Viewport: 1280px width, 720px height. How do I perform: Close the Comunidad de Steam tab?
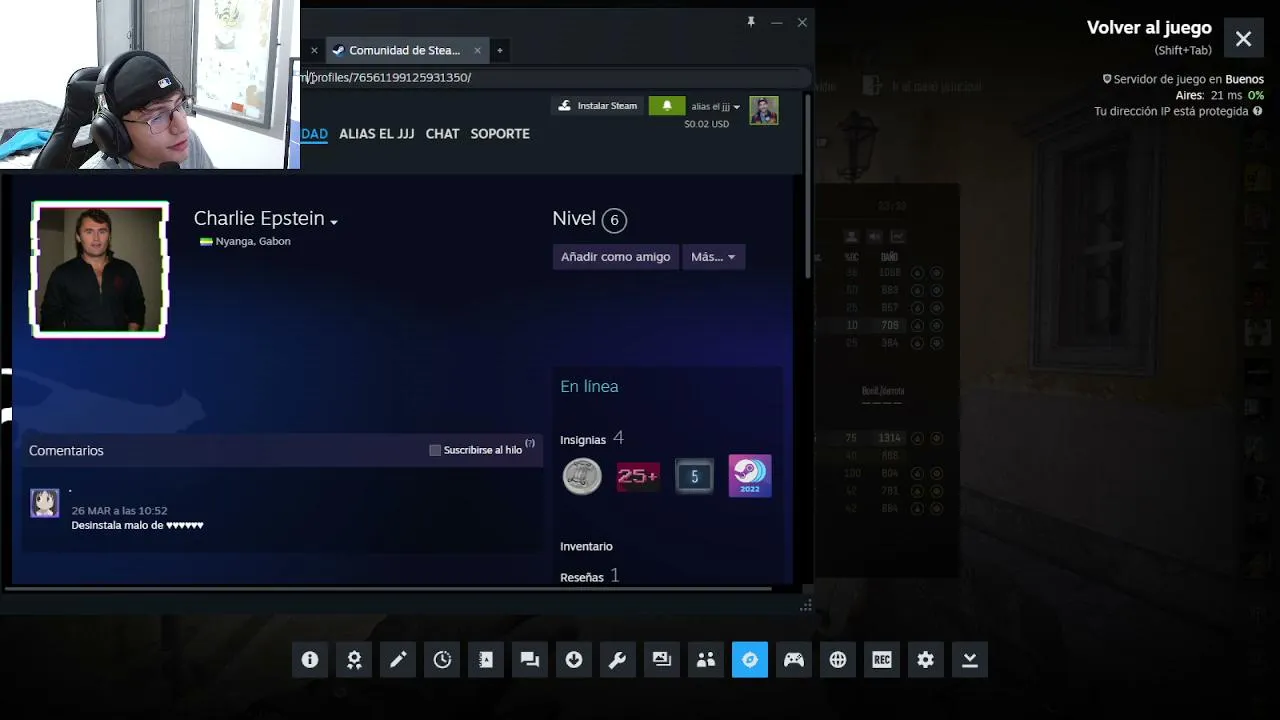click(x=477, y=50)
